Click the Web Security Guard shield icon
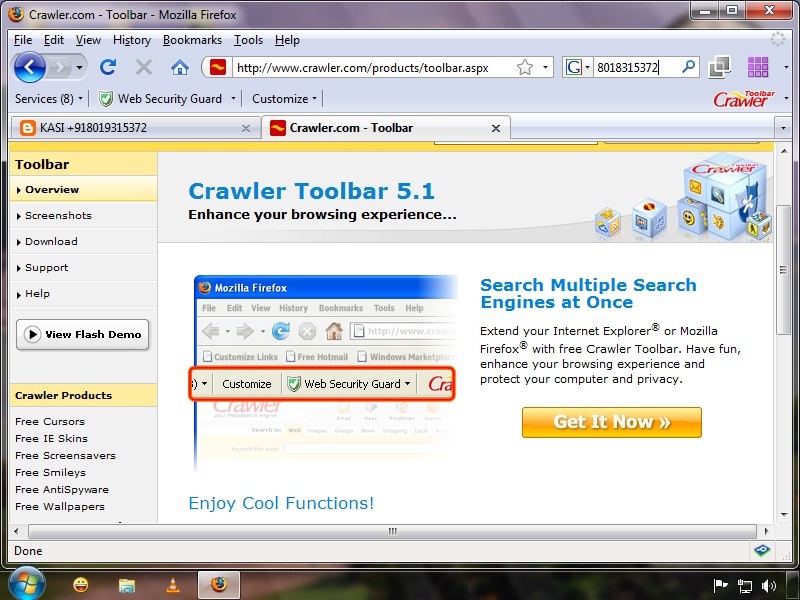The image size is (800, 600). (106, 98)
